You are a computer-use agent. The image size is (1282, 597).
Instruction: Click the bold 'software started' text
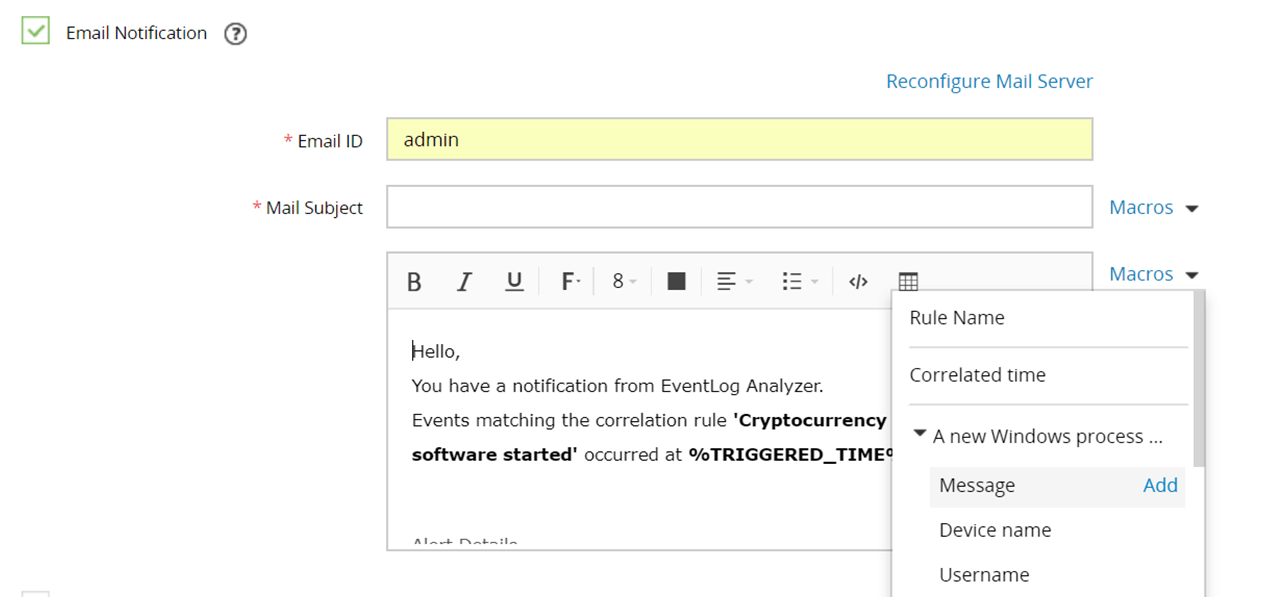(495, 454)
